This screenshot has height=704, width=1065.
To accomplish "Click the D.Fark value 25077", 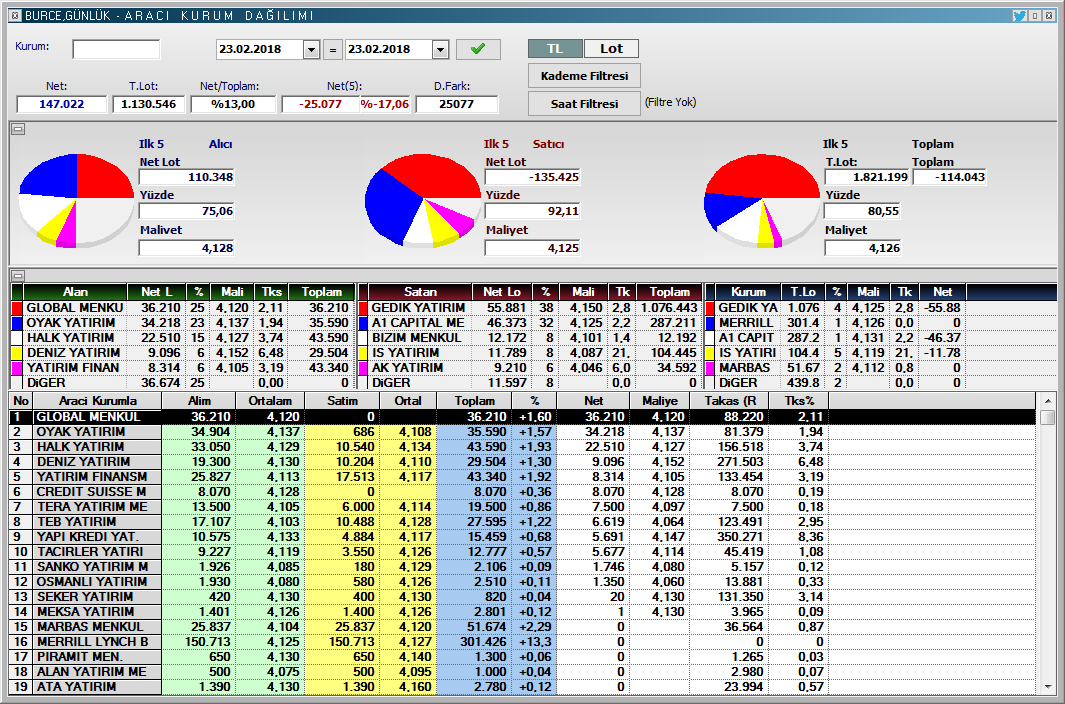I will [456, 104].
